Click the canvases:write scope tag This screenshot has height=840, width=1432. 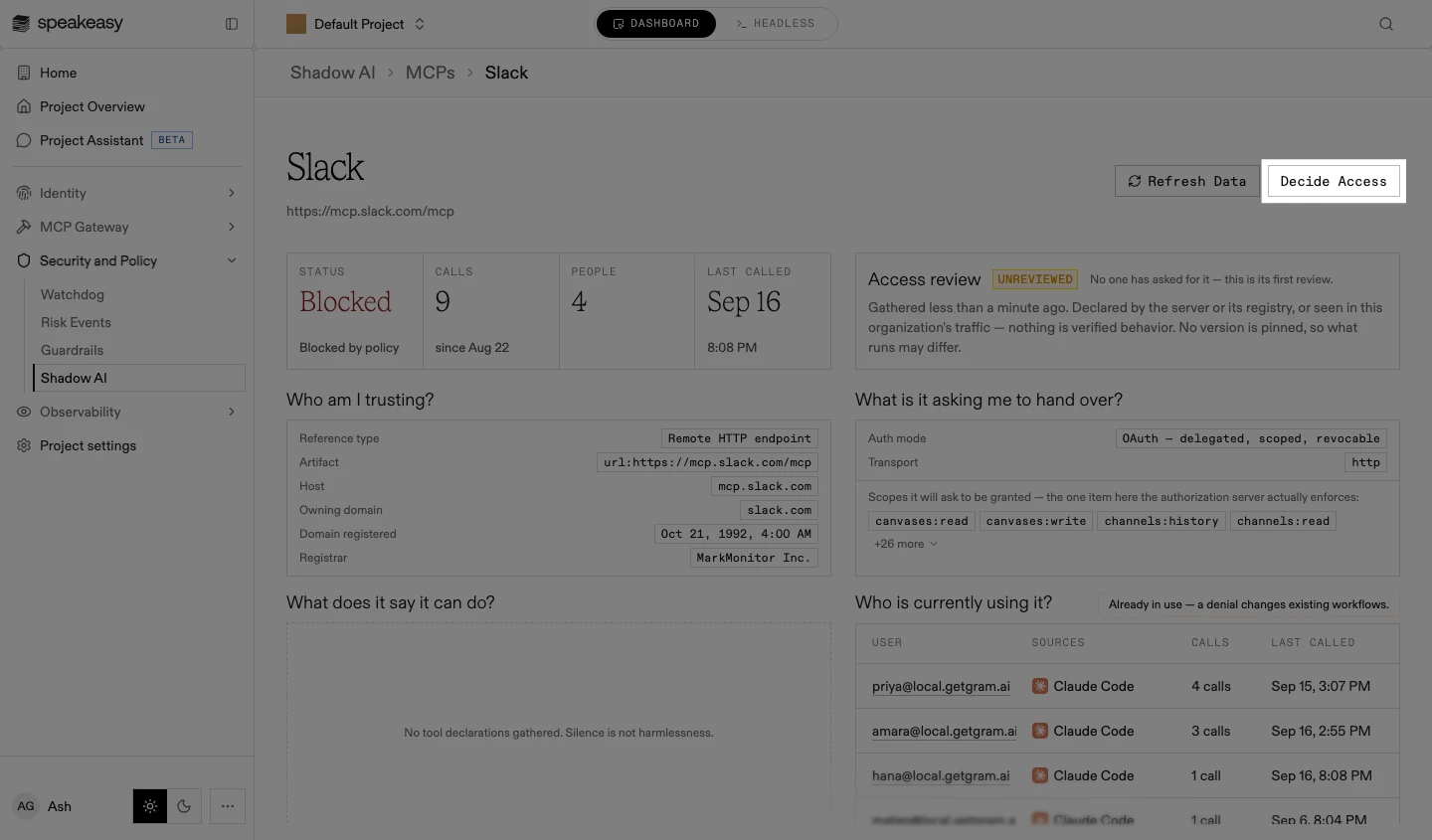point(1036,521)
